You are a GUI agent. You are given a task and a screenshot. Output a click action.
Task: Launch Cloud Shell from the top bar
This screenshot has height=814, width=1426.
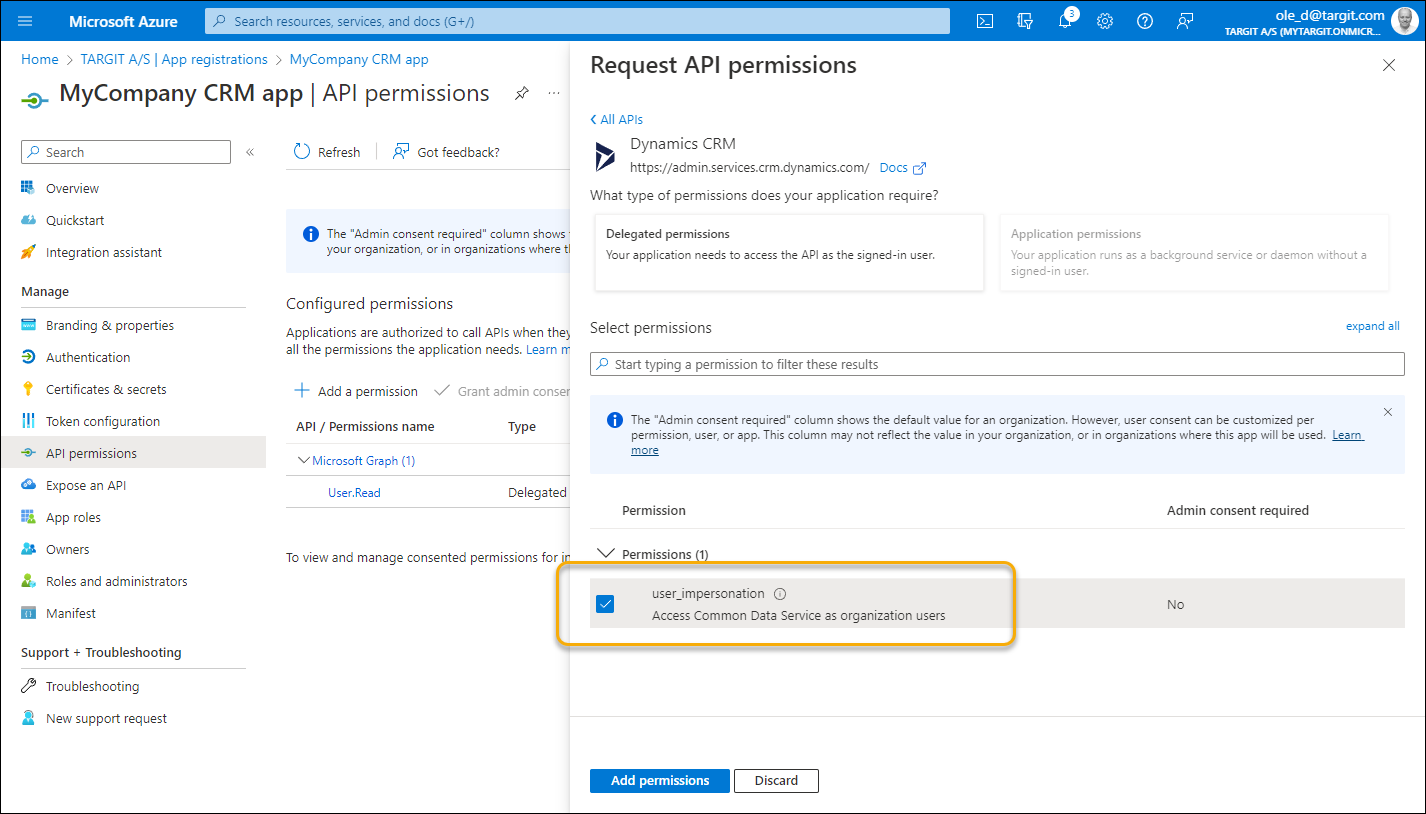point(985,20)
